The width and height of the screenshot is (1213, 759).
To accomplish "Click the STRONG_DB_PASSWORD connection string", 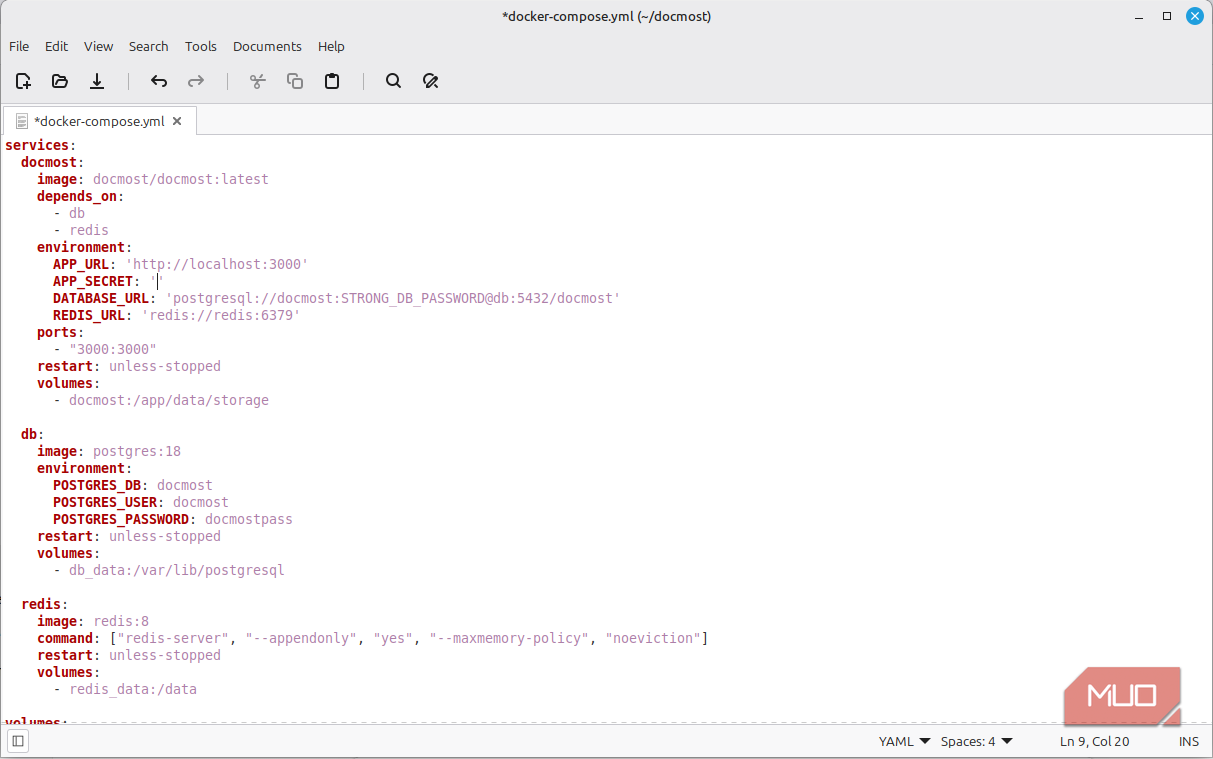I will [393, 299].
